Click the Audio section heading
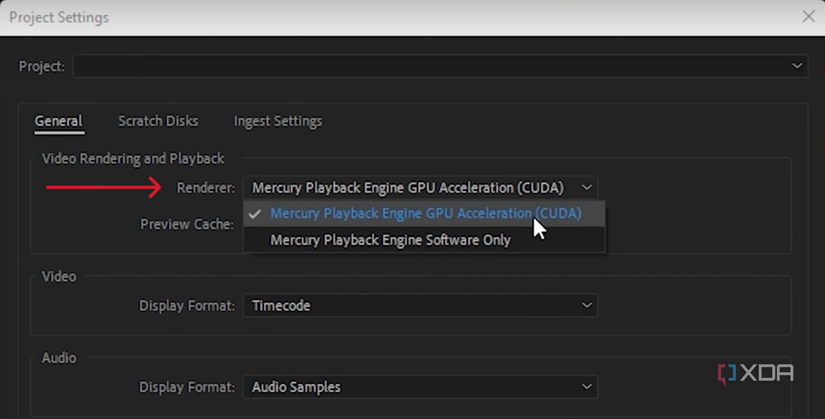Screen dimensions: 825x419 59,358
